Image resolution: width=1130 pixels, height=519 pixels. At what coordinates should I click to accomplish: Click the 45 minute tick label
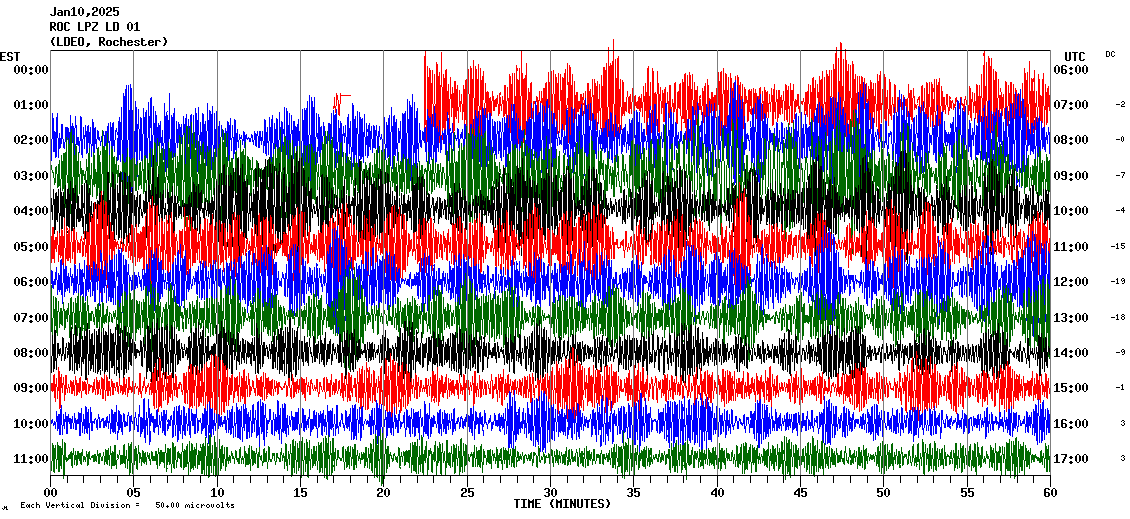point(799,493)
